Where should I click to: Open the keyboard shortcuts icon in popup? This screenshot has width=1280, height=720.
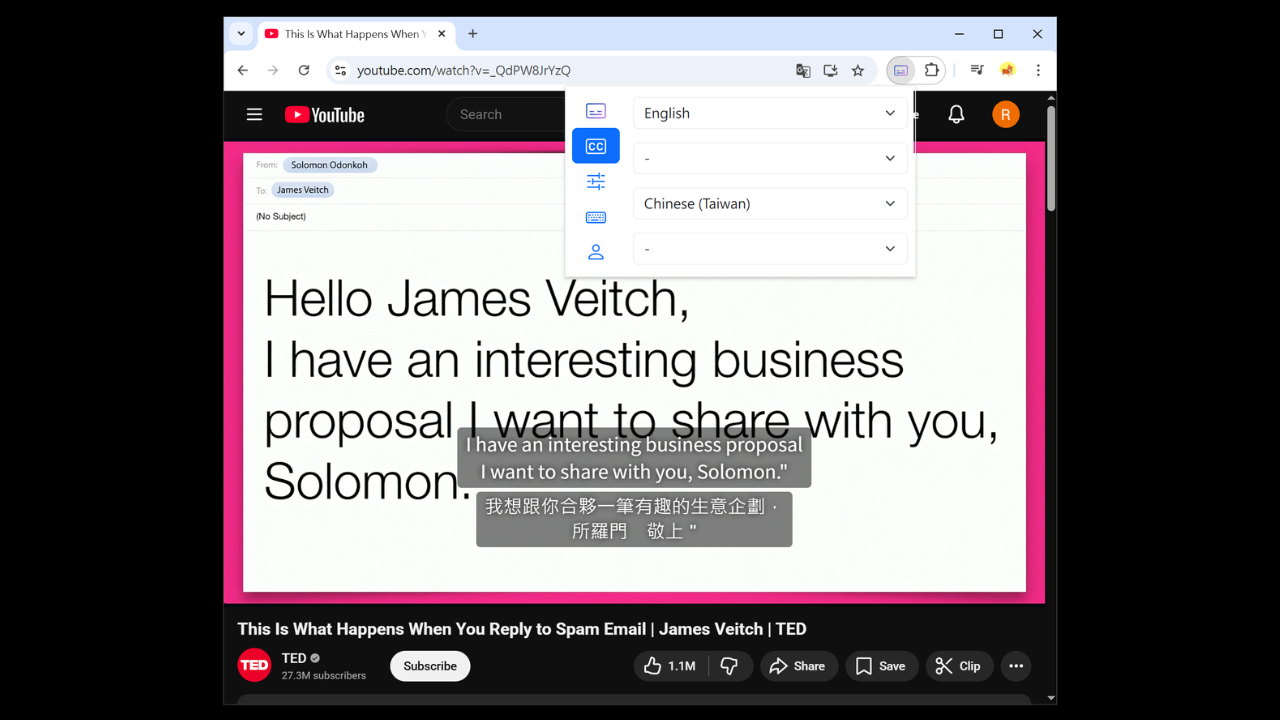(596, 217)
